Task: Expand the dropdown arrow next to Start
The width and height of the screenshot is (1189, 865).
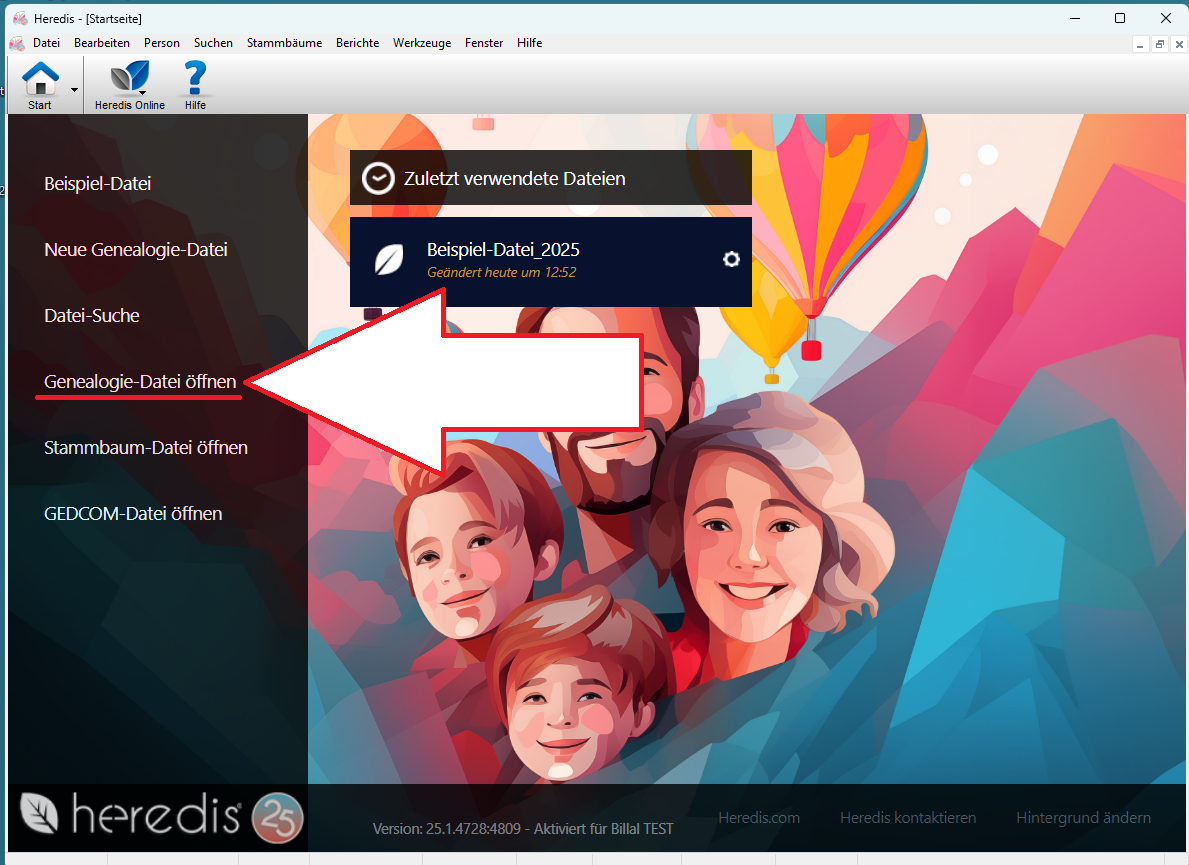Action: pos(74,90)
